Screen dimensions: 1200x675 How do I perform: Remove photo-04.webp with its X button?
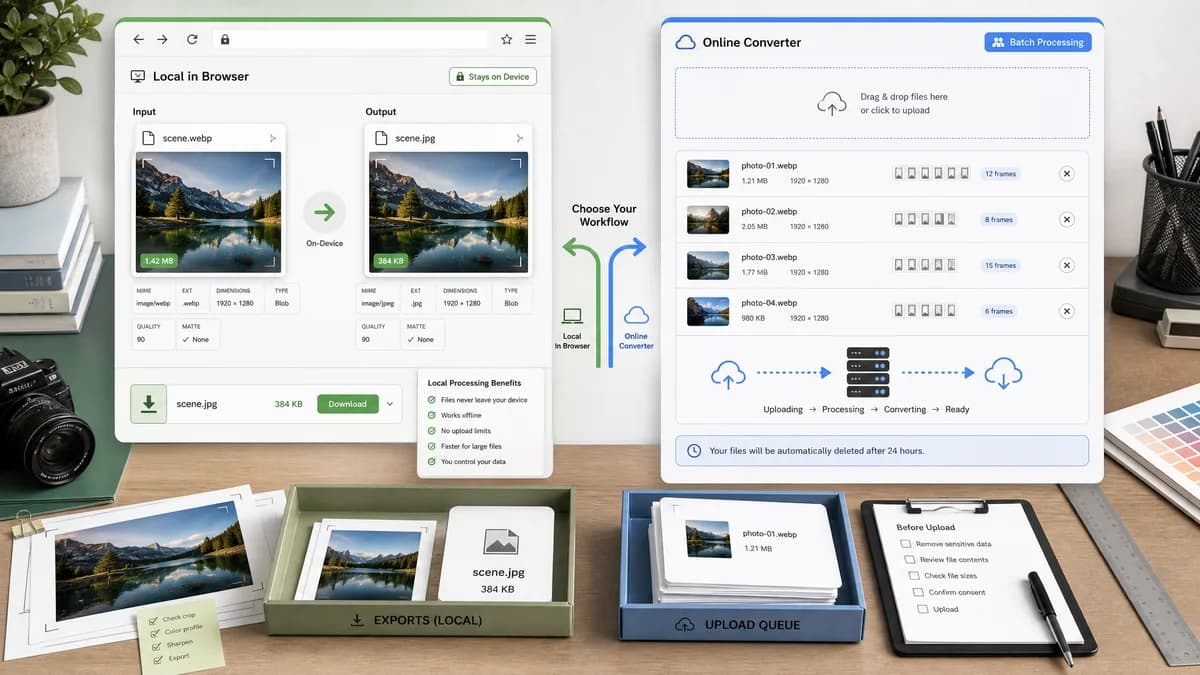click(1066, 311)
